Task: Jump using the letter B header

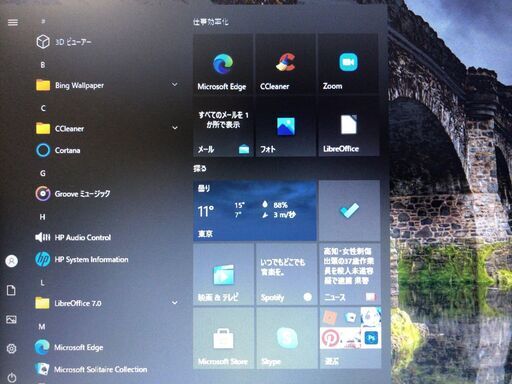Action: coord(43,65)
